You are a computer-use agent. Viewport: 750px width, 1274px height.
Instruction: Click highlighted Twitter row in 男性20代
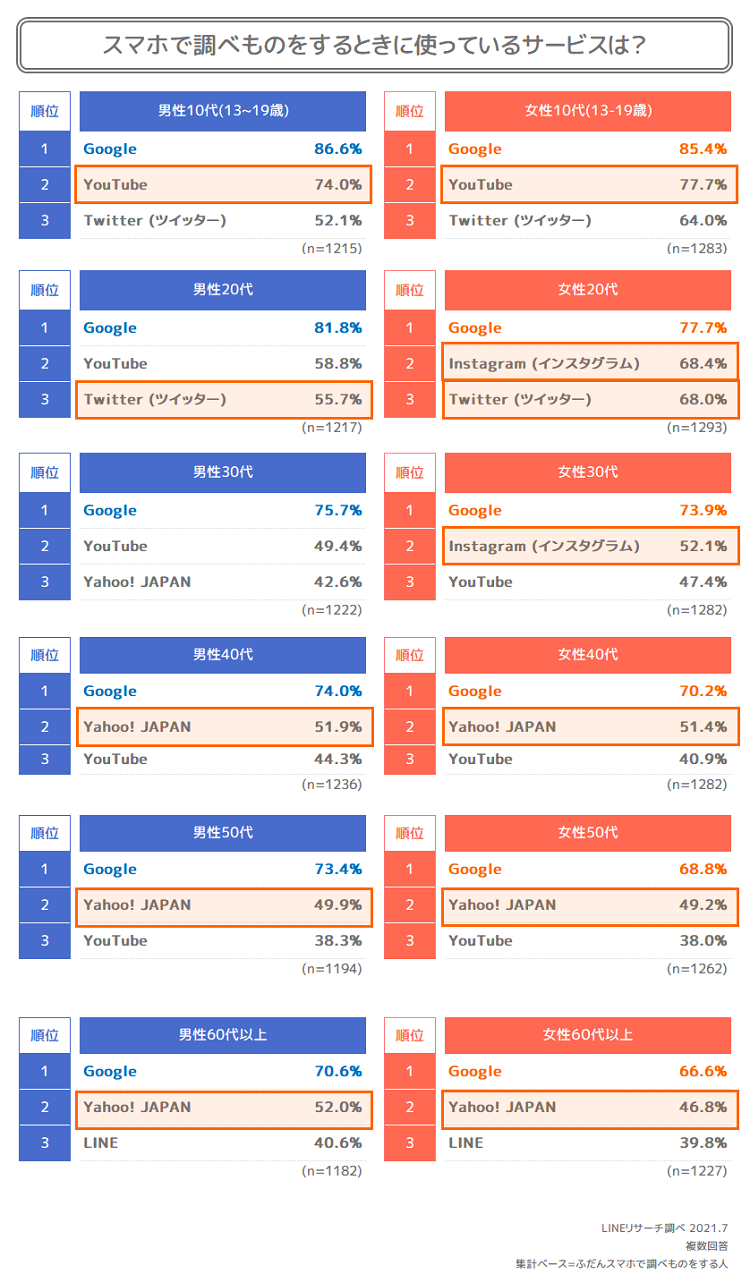(223, 399)
